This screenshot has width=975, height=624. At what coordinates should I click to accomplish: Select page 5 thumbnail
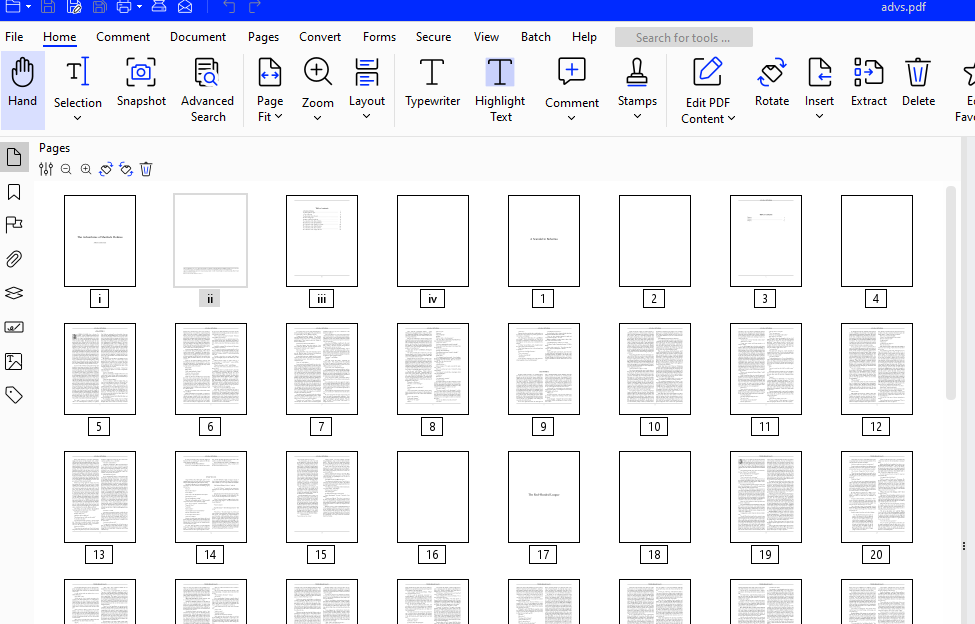point(99,369)
